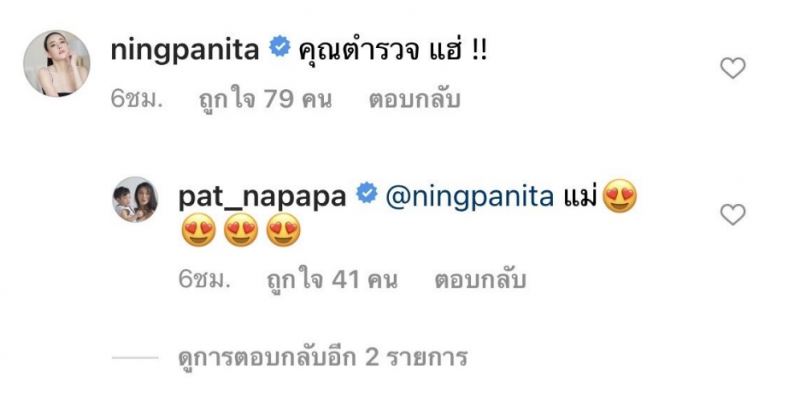Open ningpanita's profile picture

(x=57, y=63)
